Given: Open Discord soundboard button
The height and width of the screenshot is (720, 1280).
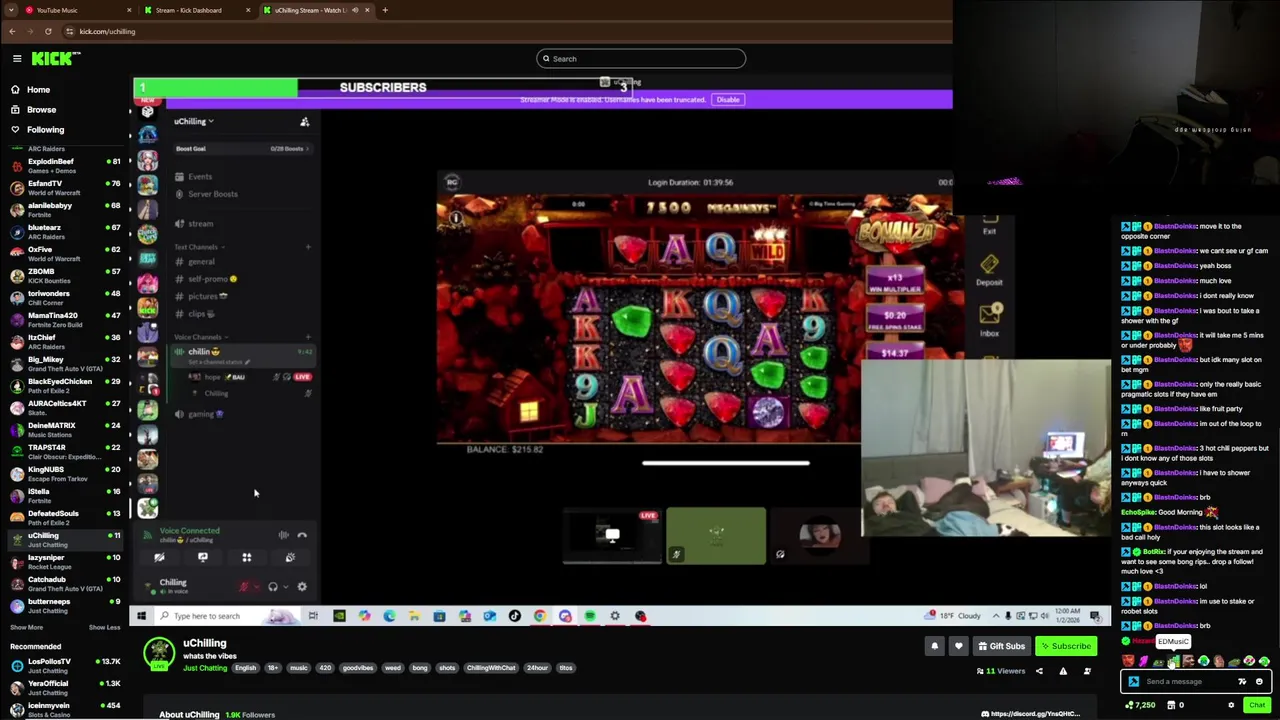Looking at the screenshot, I should [x=290, y=558].
